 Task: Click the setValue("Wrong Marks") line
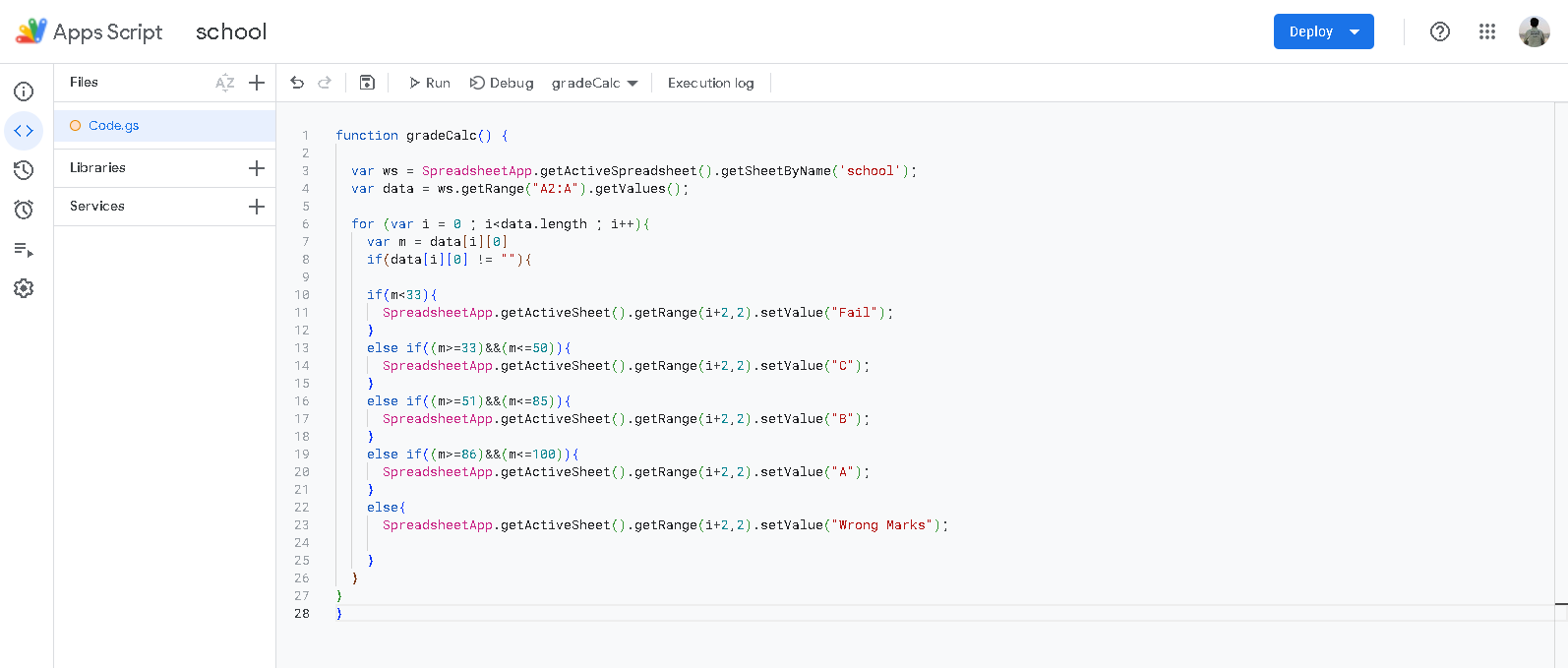coord(666,525)
